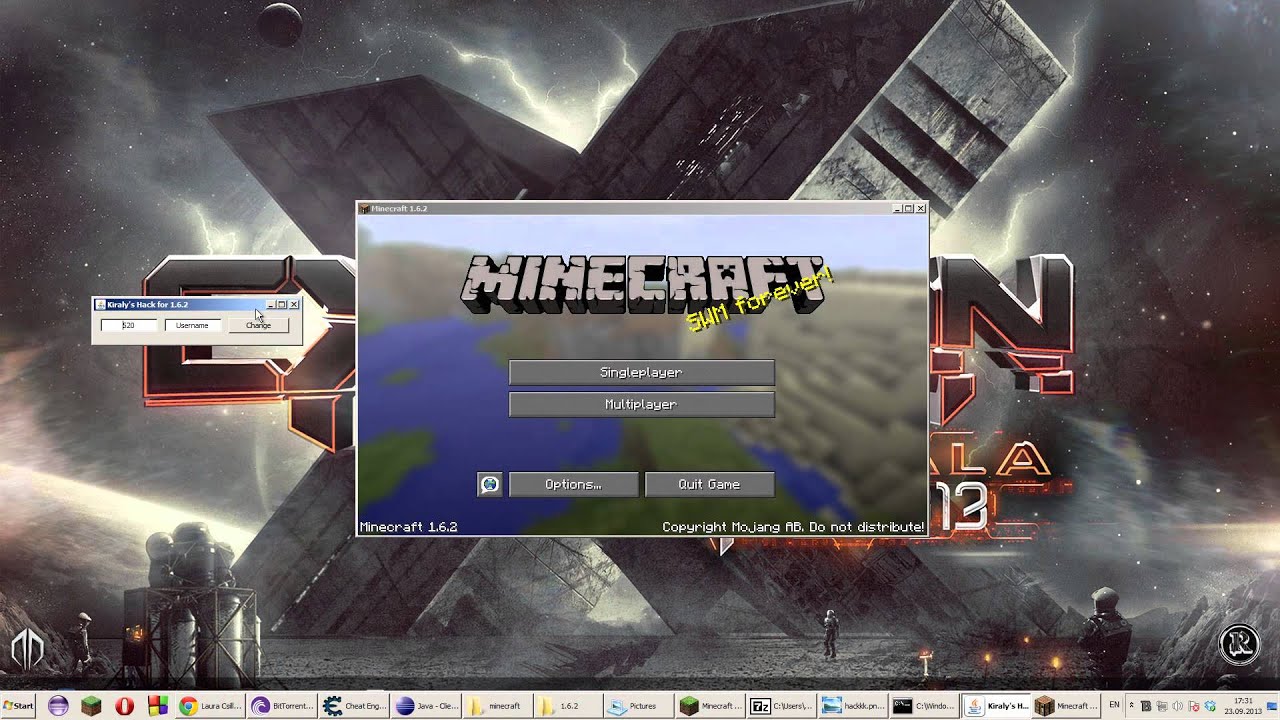This screenshot has width=1280, height=720.
Task: Click the Windows Start button
Action: pos(19,705)
